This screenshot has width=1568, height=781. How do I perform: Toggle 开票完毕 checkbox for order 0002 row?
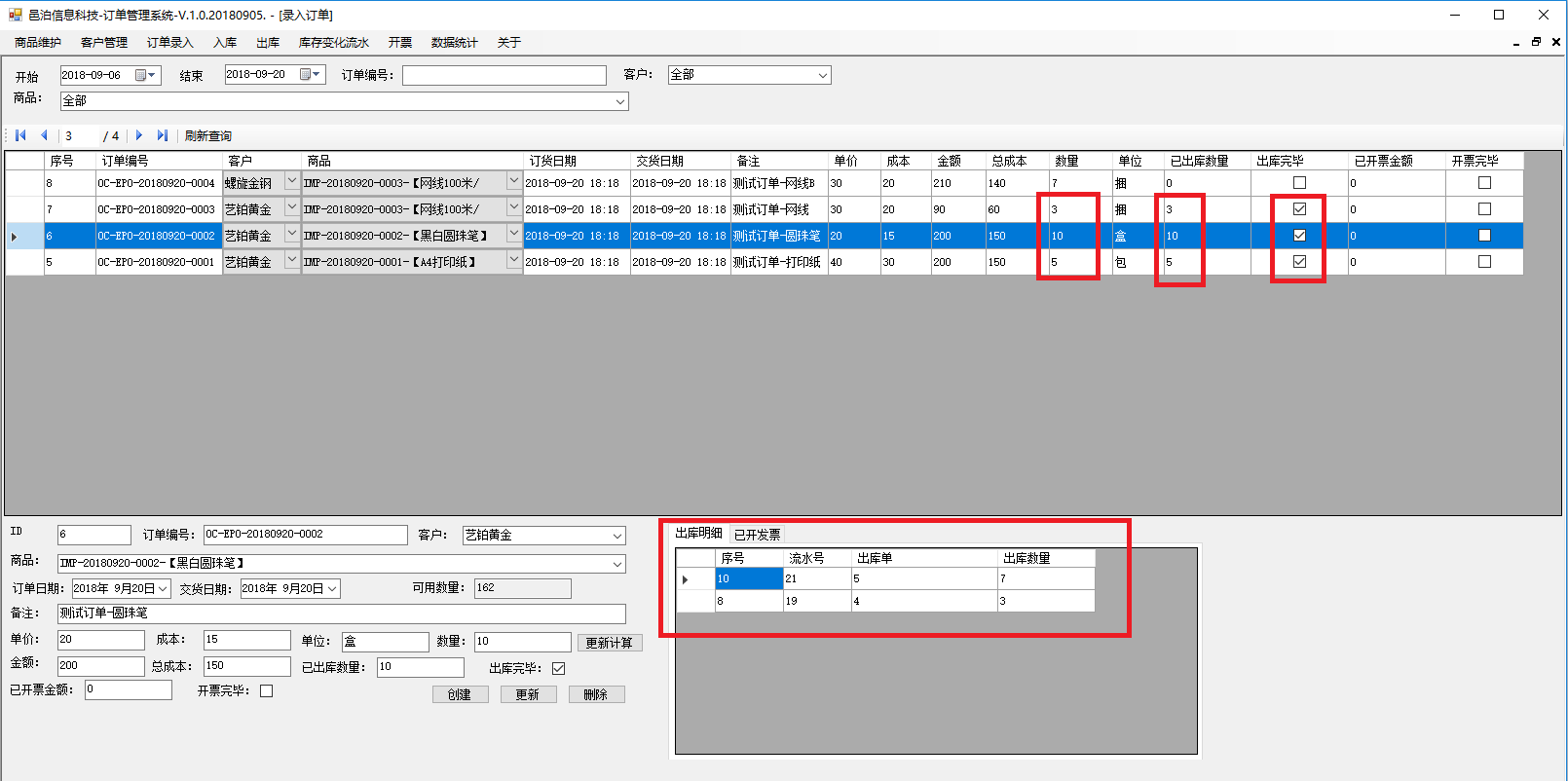1484,236
